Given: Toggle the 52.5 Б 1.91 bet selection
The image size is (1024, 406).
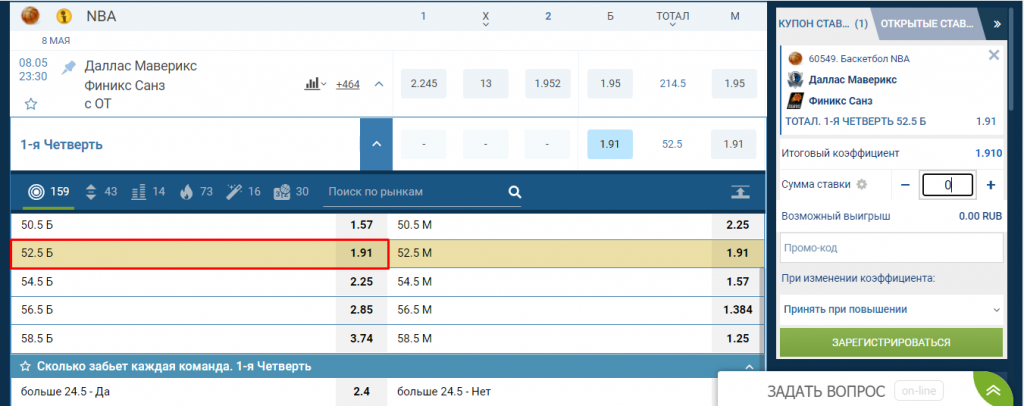Looking at the screenshot, I should point(198,253).
